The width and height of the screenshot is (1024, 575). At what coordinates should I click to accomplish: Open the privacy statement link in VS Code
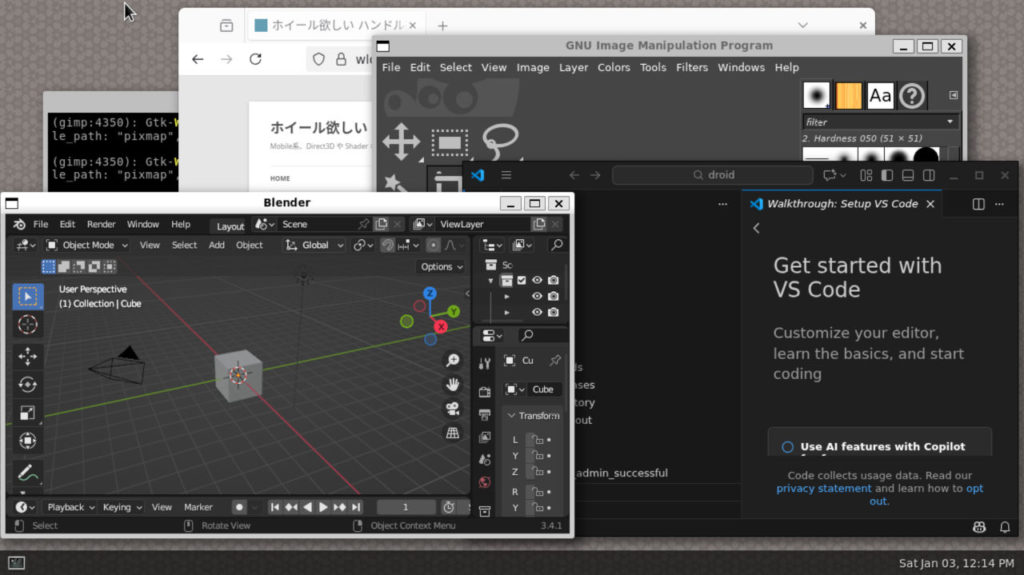824,488
